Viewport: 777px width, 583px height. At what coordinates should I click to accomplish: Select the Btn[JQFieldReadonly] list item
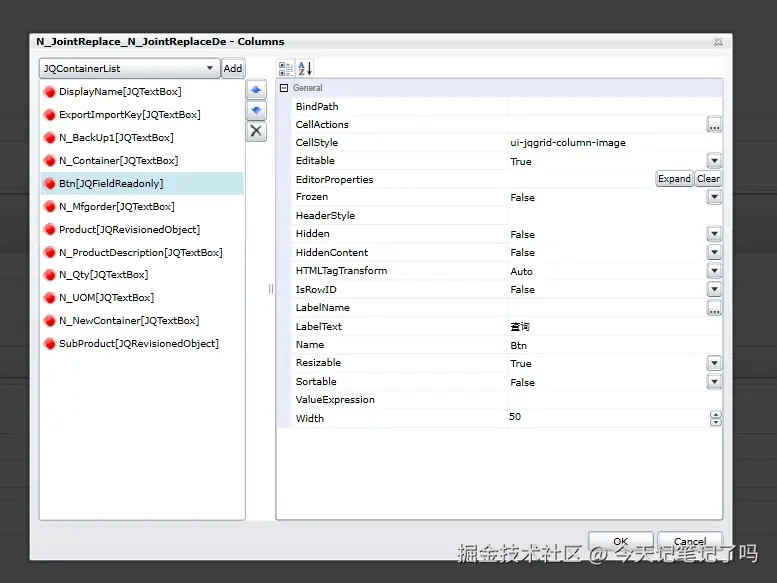tap(142, 183)
